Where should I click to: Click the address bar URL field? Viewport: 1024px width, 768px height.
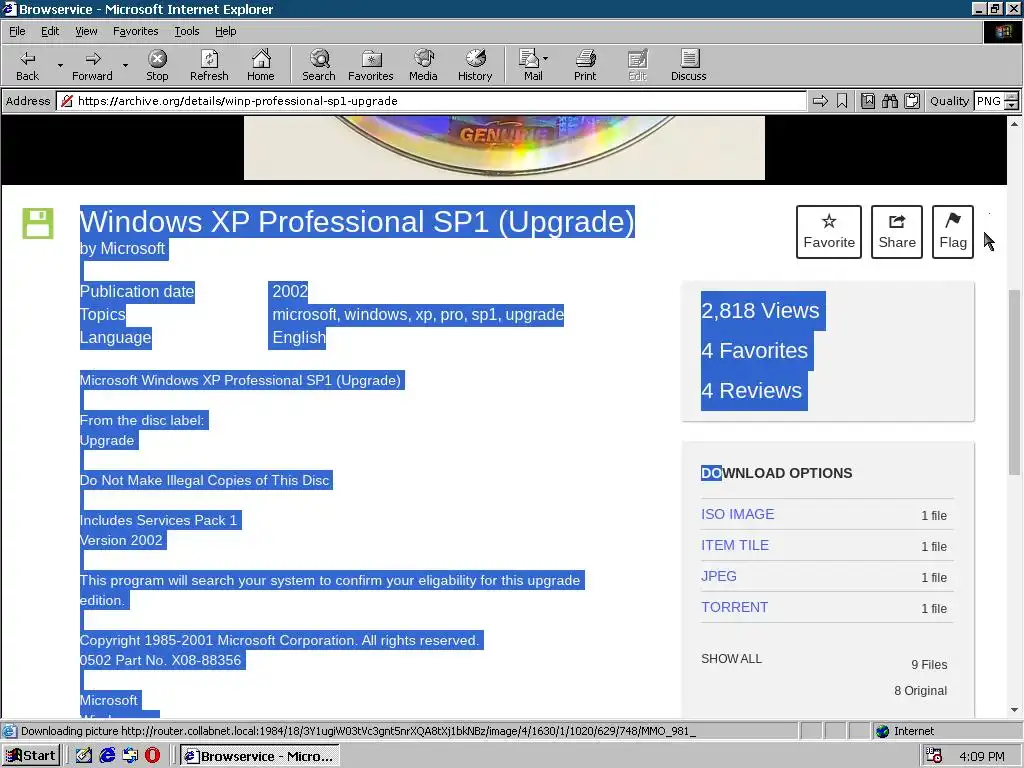pyautogui.click(x=432, y=101)
